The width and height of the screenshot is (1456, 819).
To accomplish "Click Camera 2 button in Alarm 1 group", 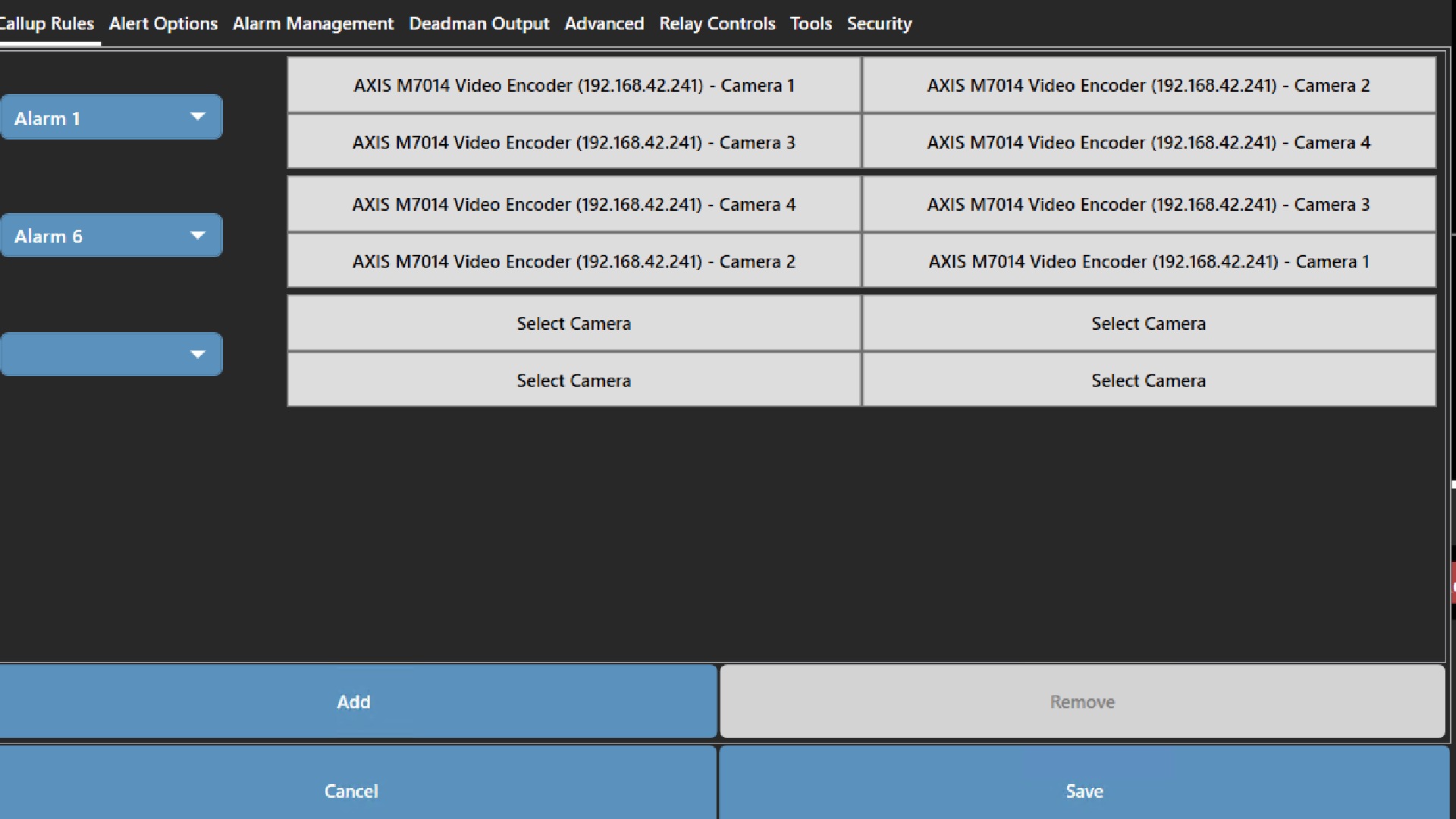I will (1149, 85).
